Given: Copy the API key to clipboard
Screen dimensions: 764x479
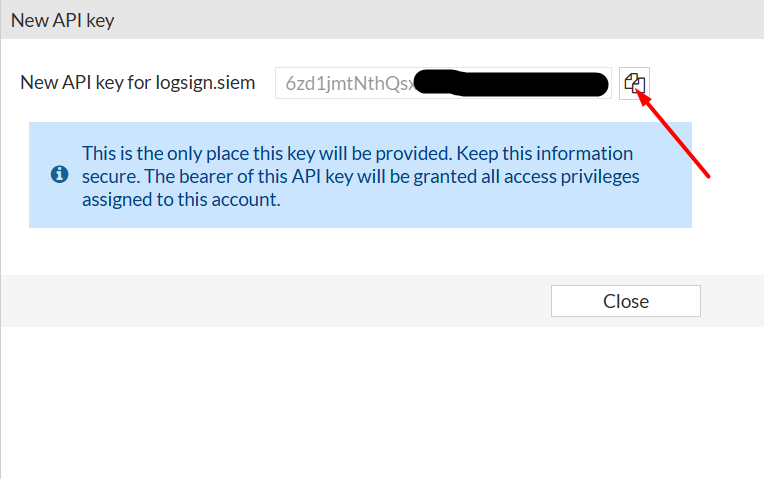Looking at the screenshot, I should click(x=634, y=83).
